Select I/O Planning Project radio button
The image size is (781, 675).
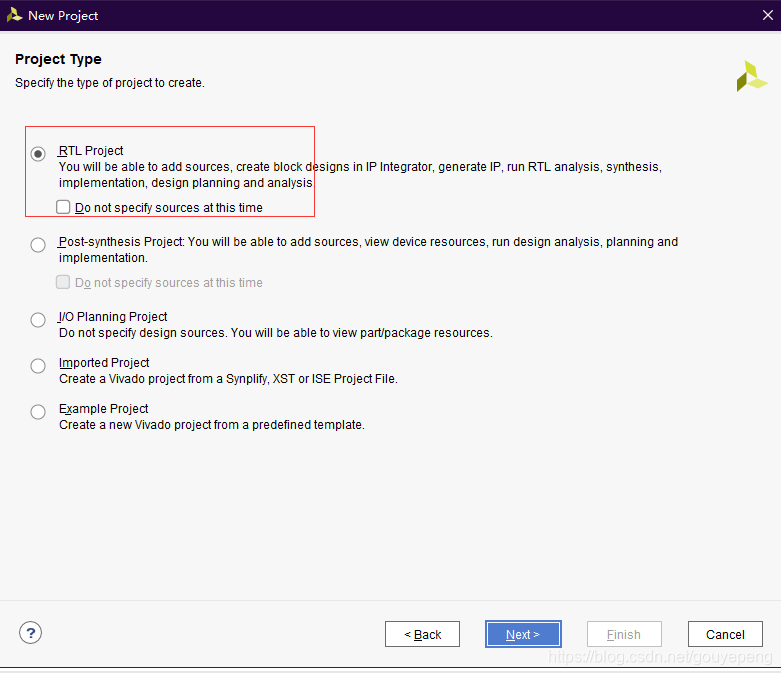pos(38,319)
